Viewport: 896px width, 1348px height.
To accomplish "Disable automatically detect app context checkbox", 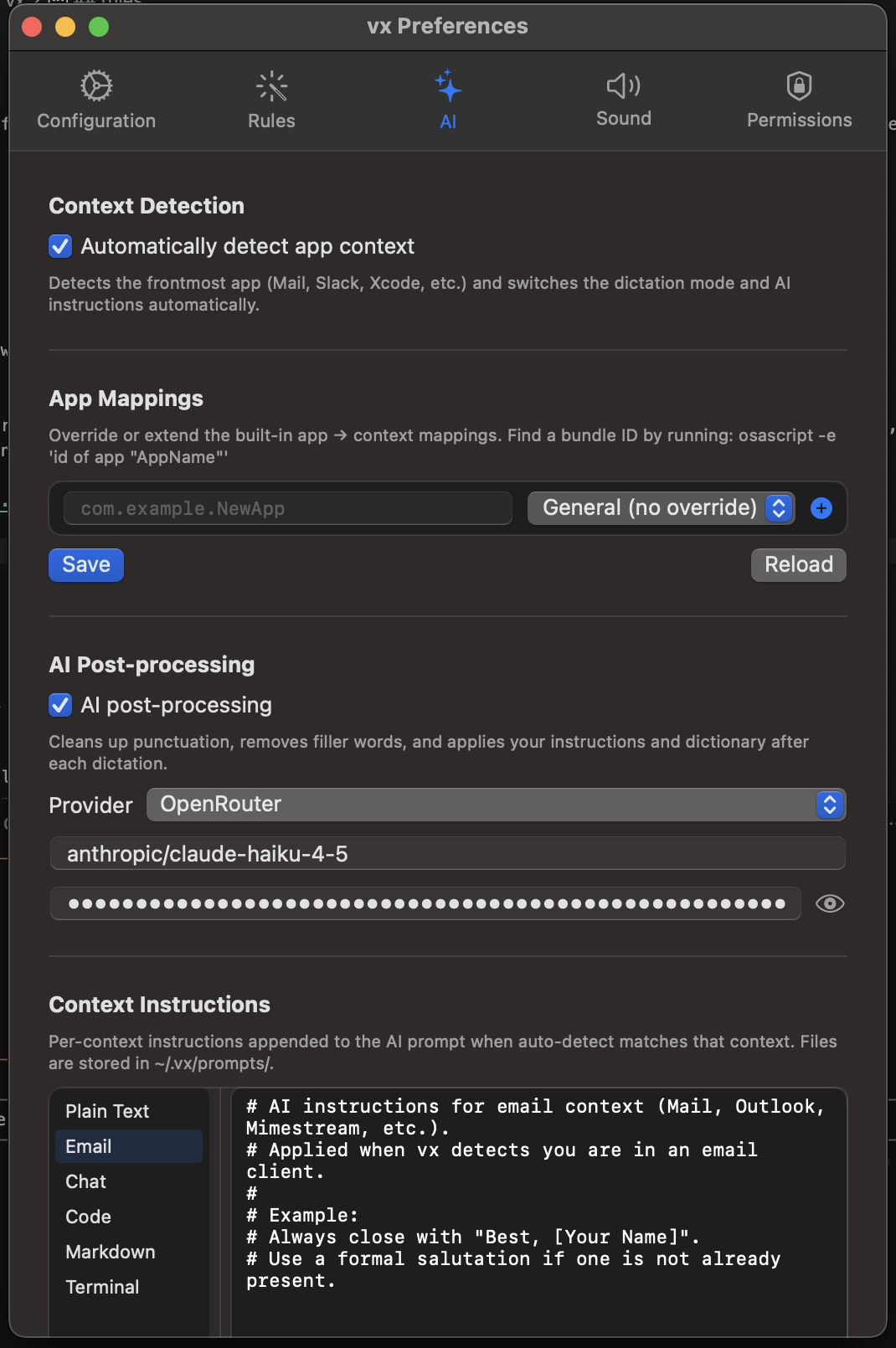I will 60,246.
